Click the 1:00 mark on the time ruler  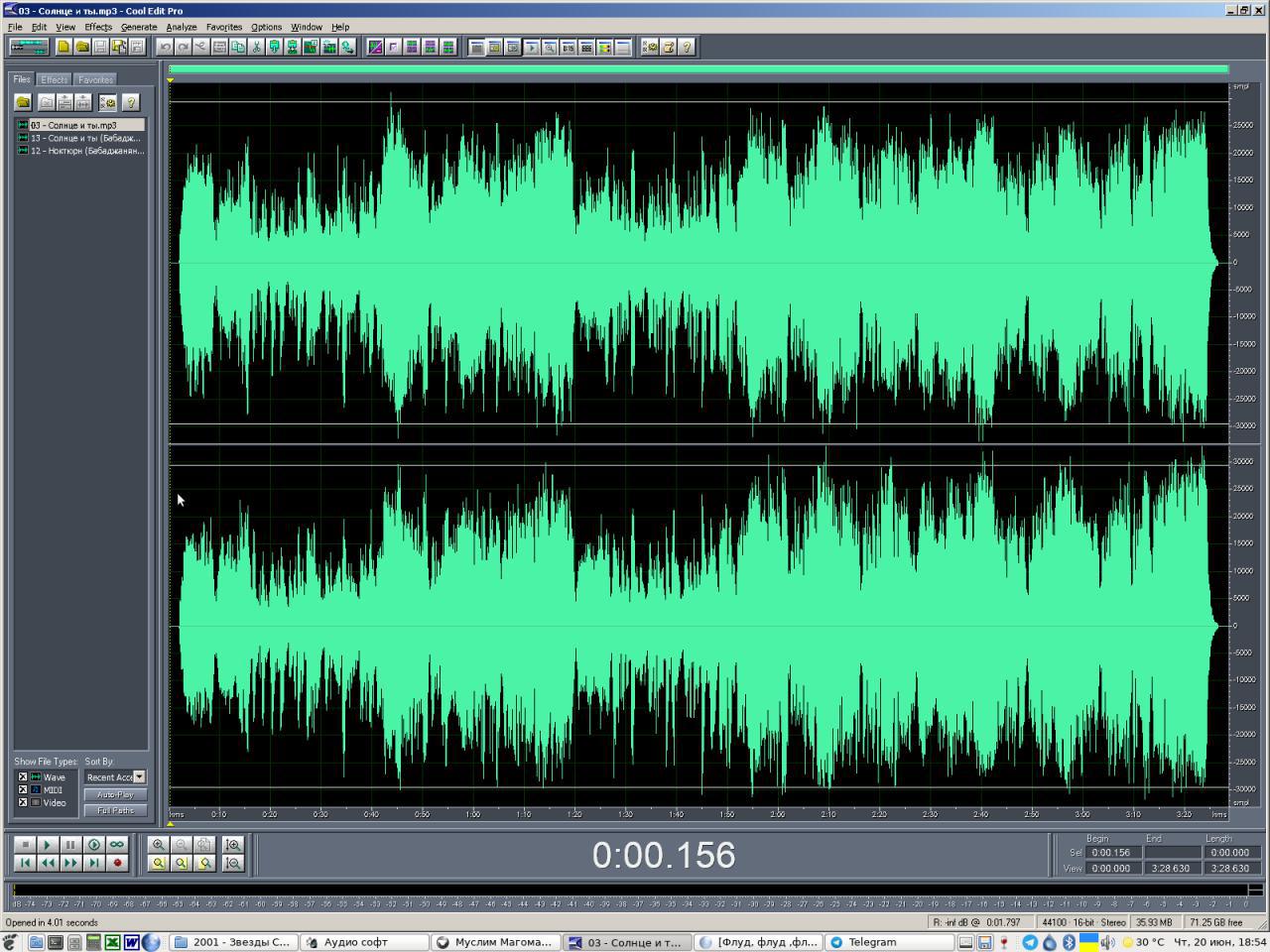[473, 814]
